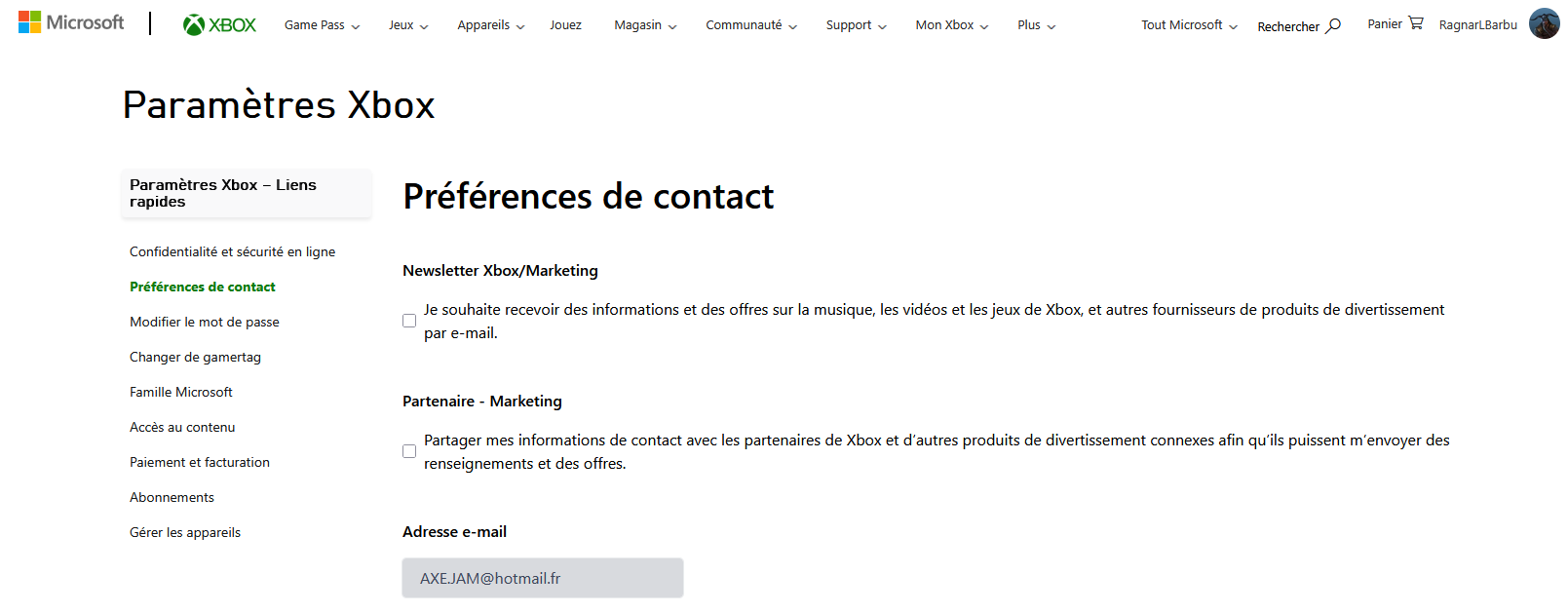Open the Tout Microsoft dropdown
Viewport: 1568px width, 613px height.
pyautogui.click(x=1190, y=25)
